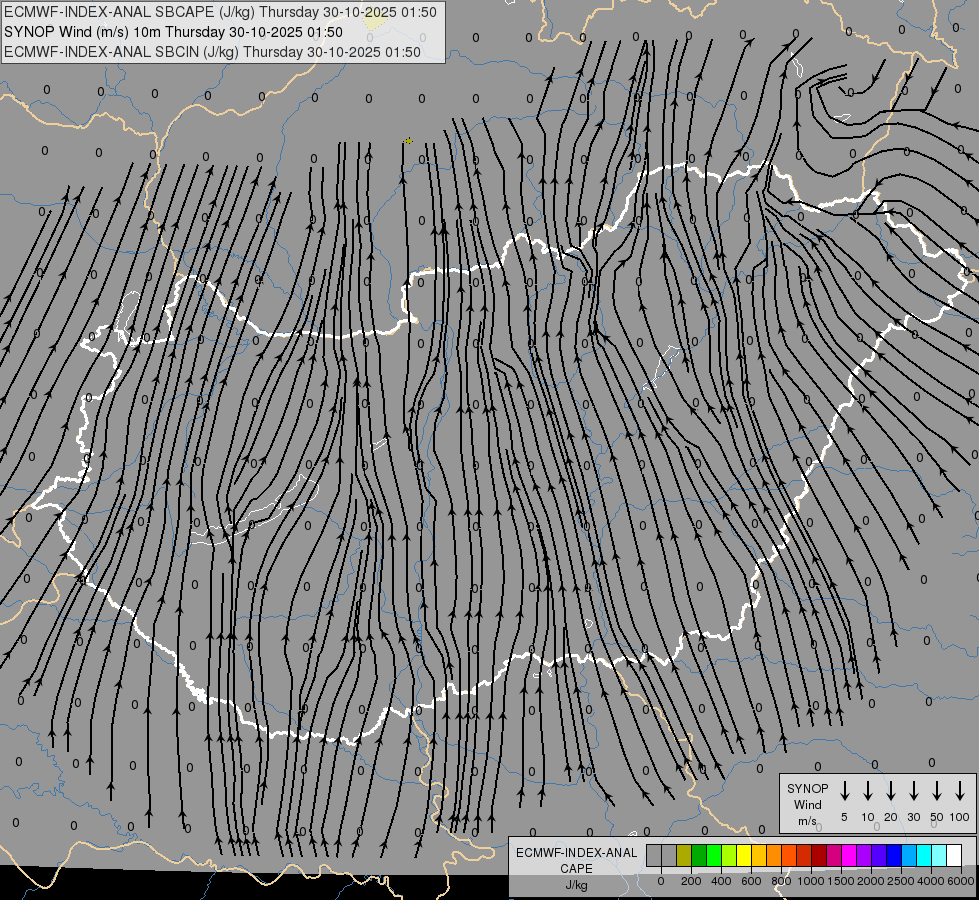Click the 5 m/s wind arrow symbol

click(844, 791)
